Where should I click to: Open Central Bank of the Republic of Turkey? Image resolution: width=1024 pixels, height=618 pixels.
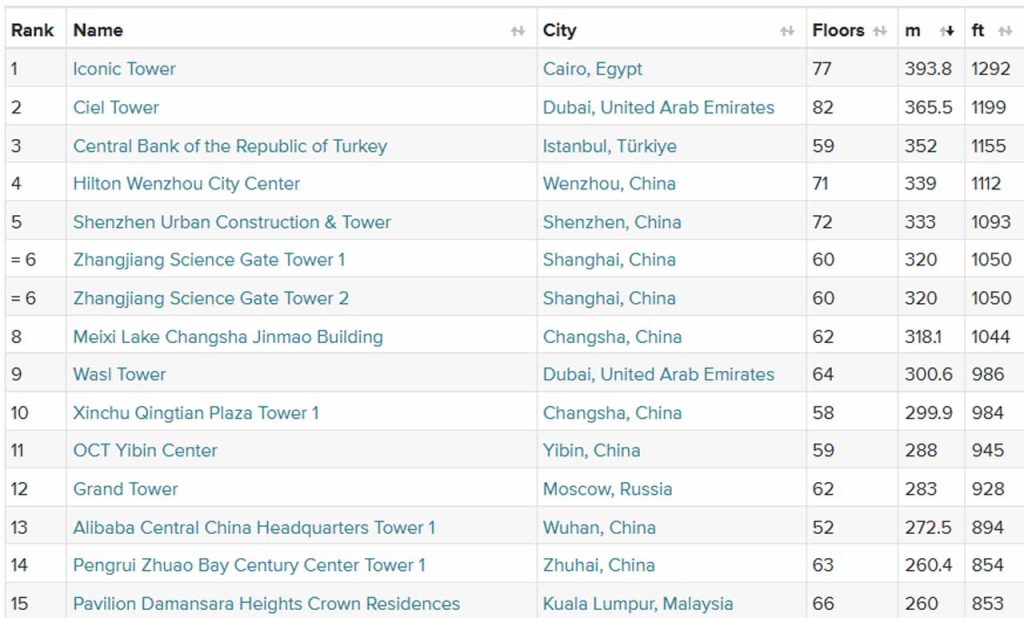230,146
